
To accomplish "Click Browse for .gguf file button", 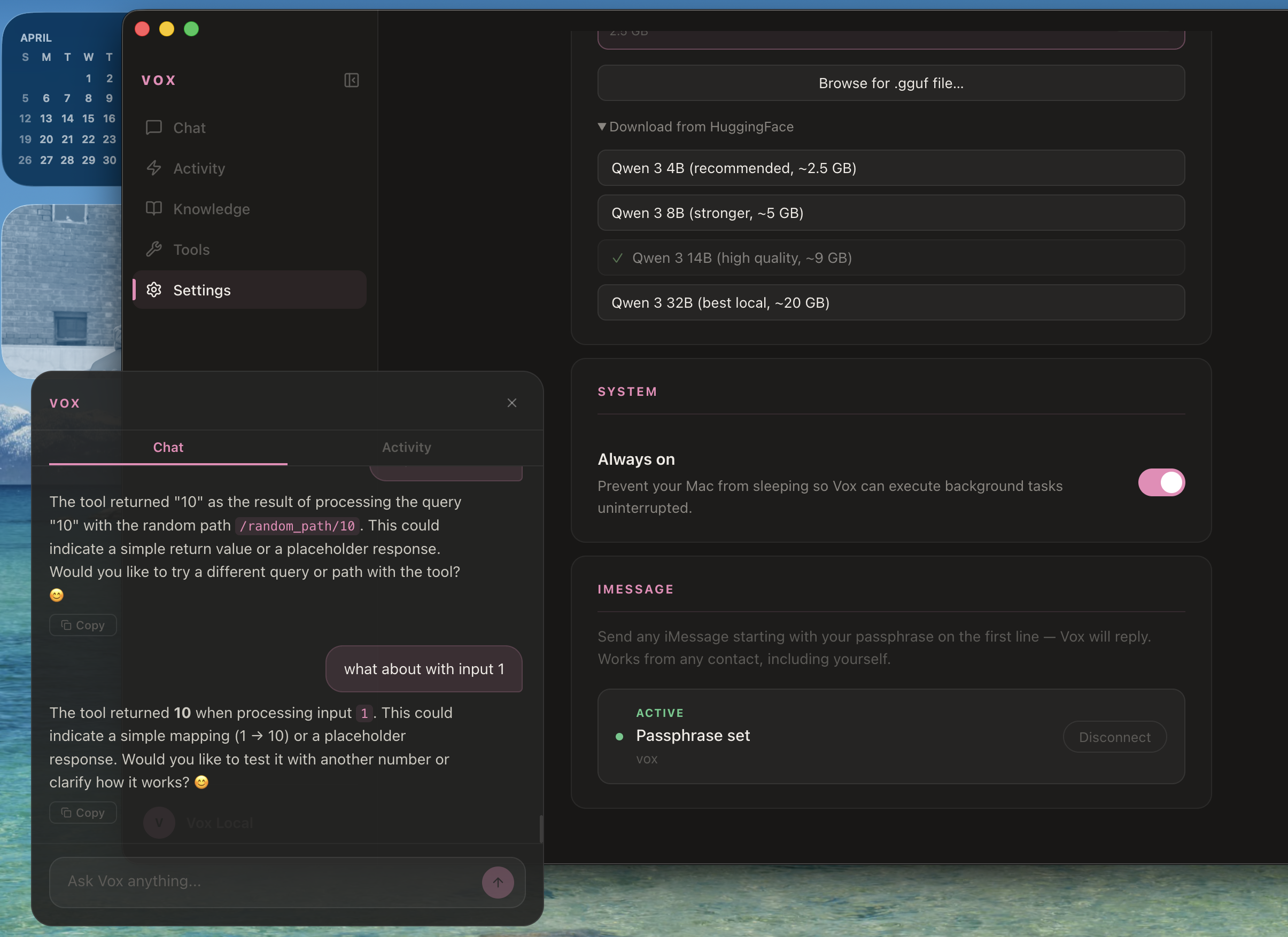I will (x=890, y=83).
